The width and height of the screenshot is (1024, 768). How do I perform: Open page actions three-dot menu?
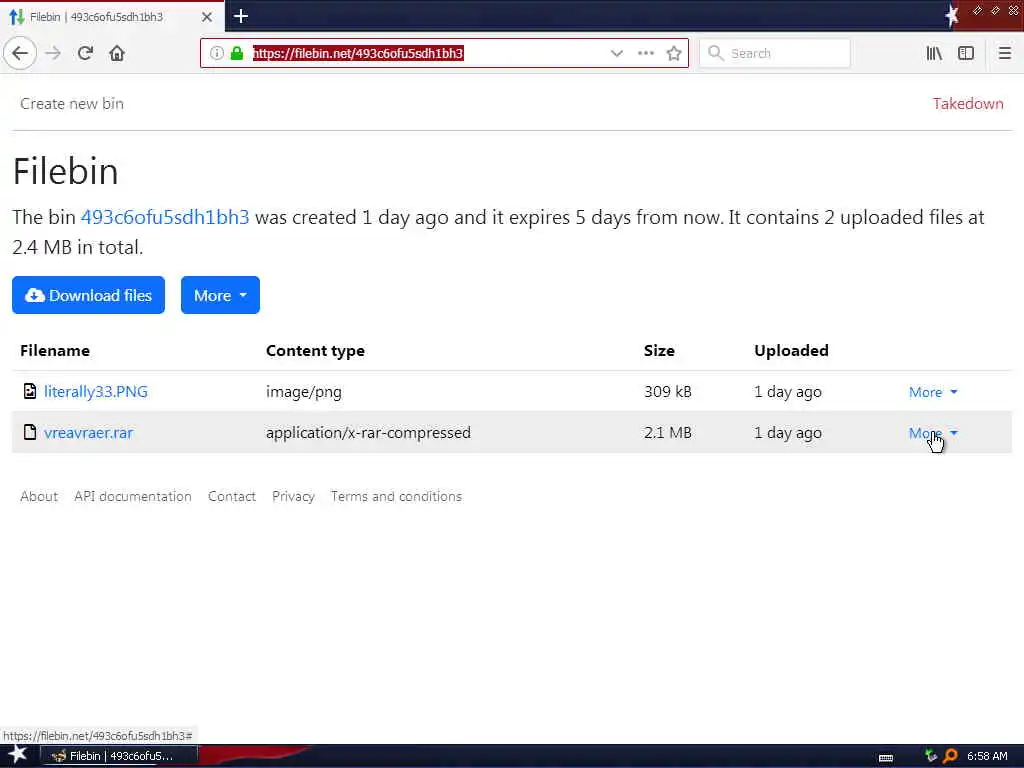(646, 54)
